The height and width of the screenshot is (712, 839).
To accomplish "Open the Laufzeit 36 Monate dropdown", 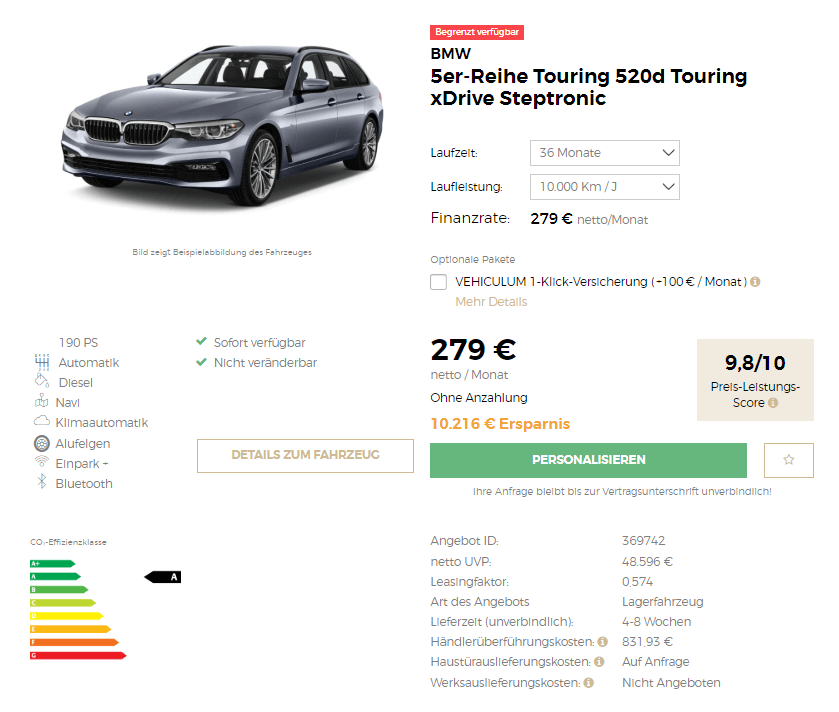I will coord(605,153).
